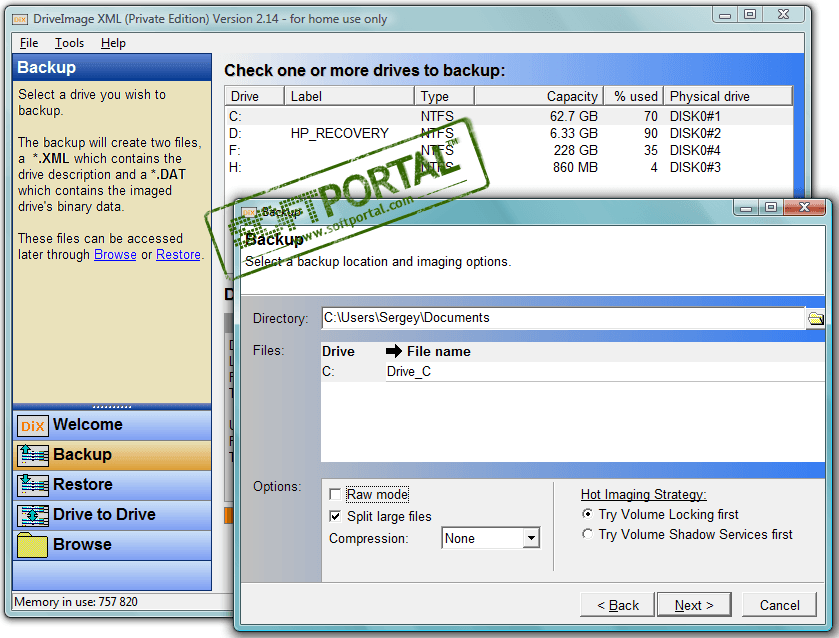Click the Back button
The image size is (839, 638).
[618, 605]
